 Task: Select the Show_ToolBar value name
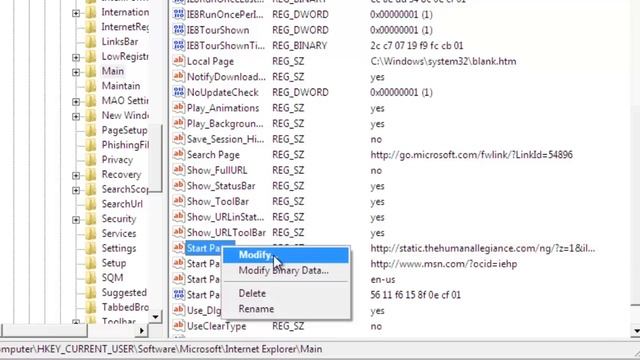click(x=218, y=202)
